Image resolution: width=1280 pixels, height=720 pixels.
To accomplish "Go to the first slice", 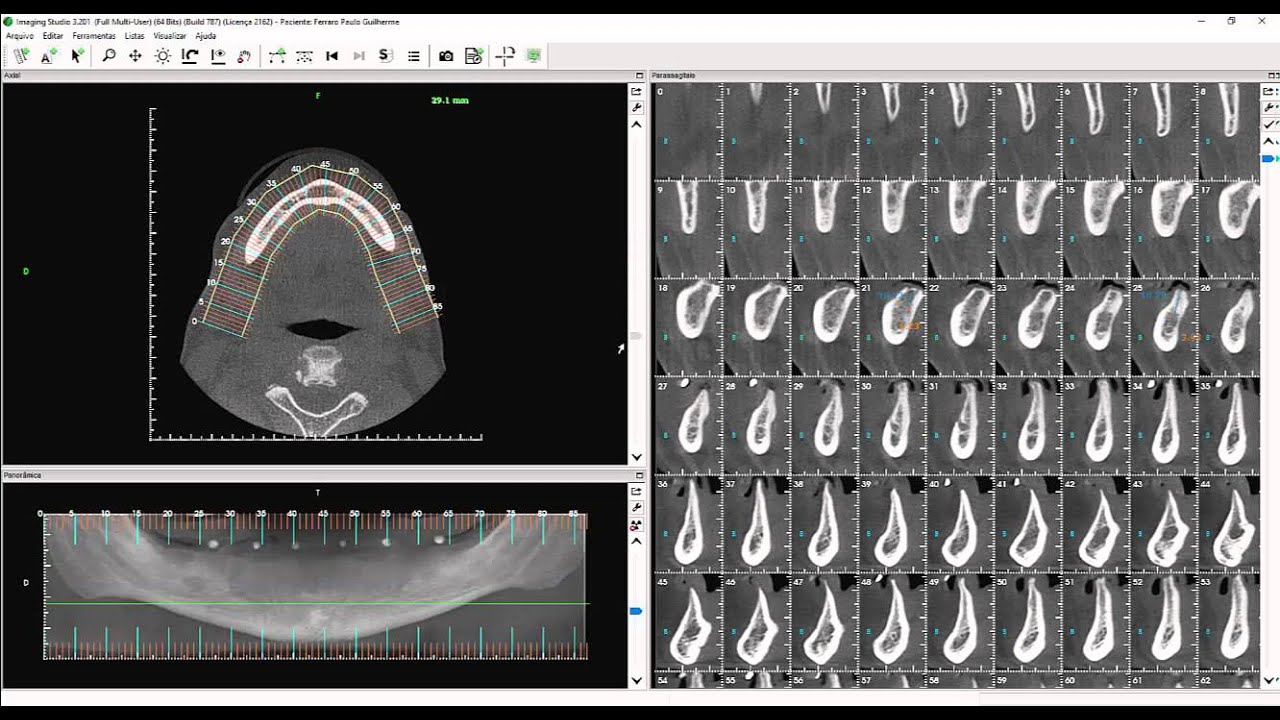I will coord(332,56).
